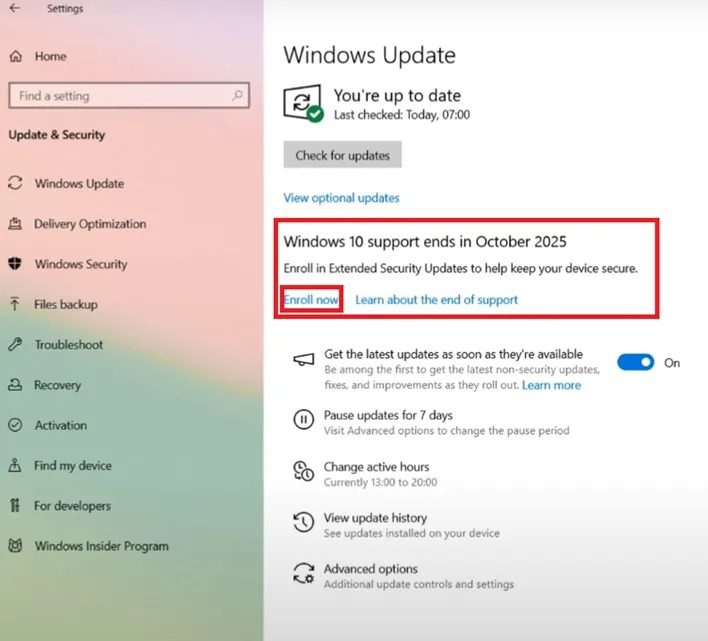This screenshot has width=708, height=641.
Task: Open View optional updates link
Action: coord(341,198)
